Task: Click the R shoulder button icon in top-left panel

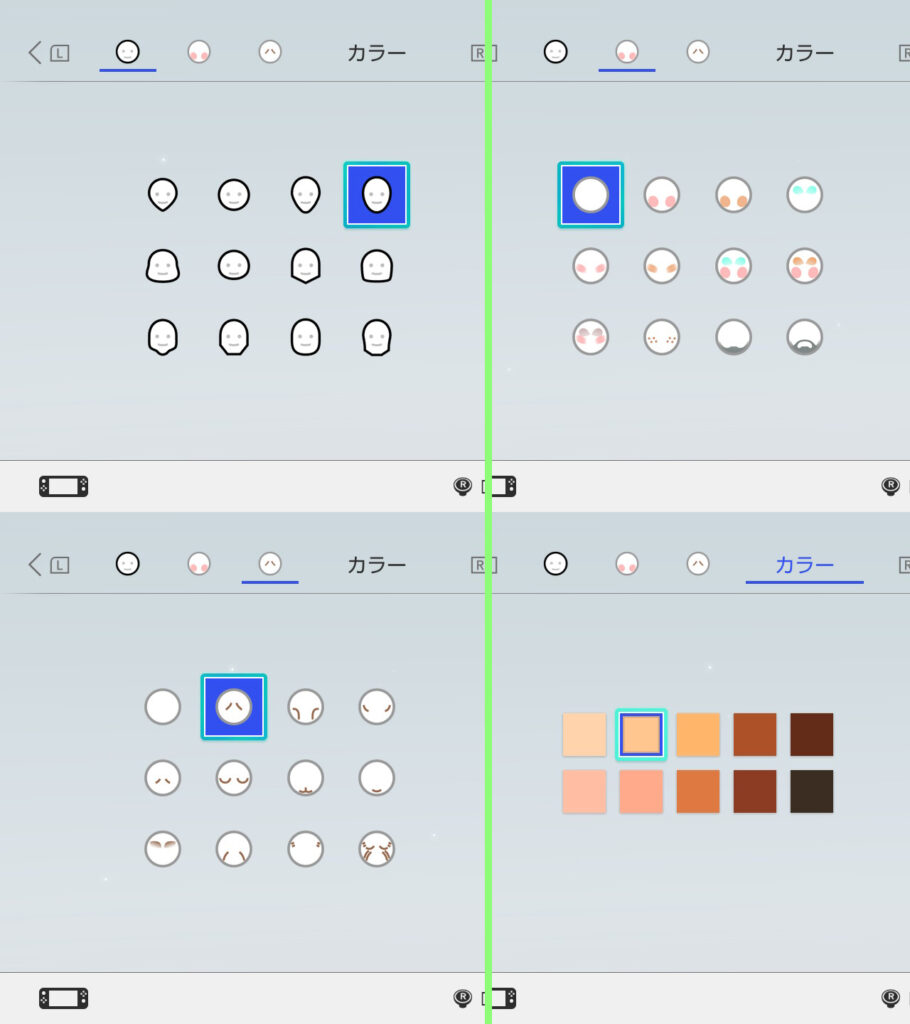Action: click(x=483, y=53)
